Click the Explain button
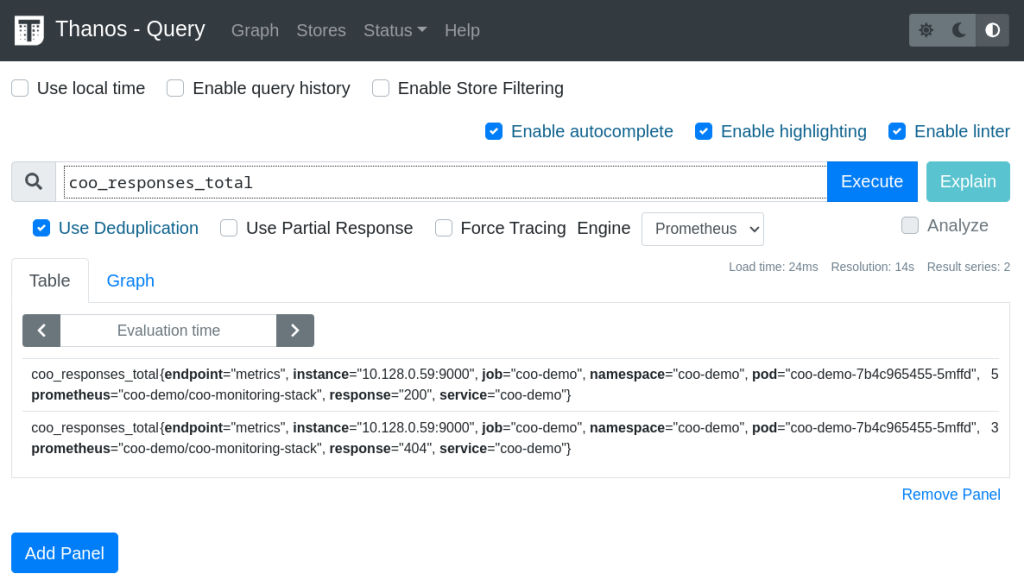 968,182
